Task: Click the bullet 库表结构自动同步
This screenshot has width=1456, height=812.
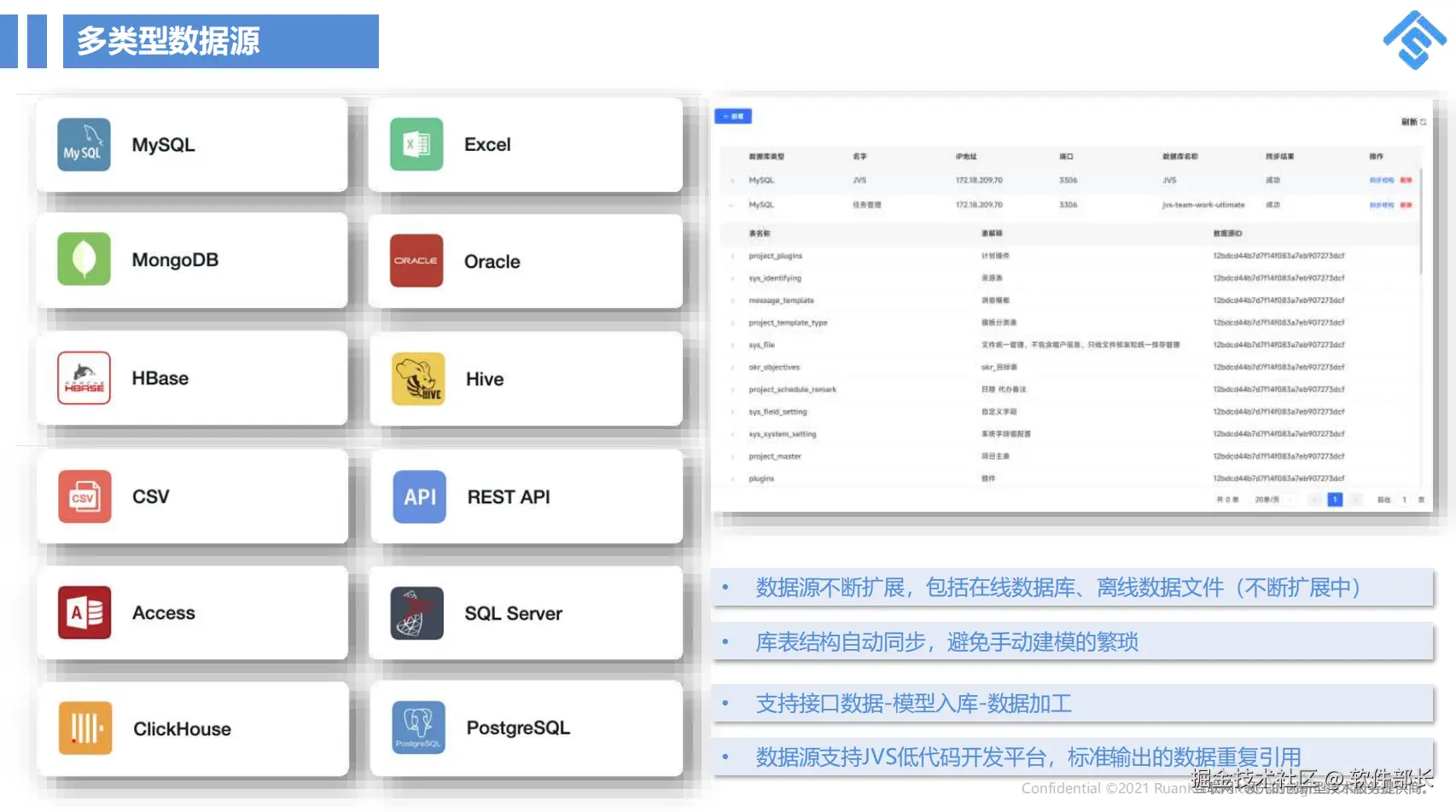Action: tap(1072, 641)
